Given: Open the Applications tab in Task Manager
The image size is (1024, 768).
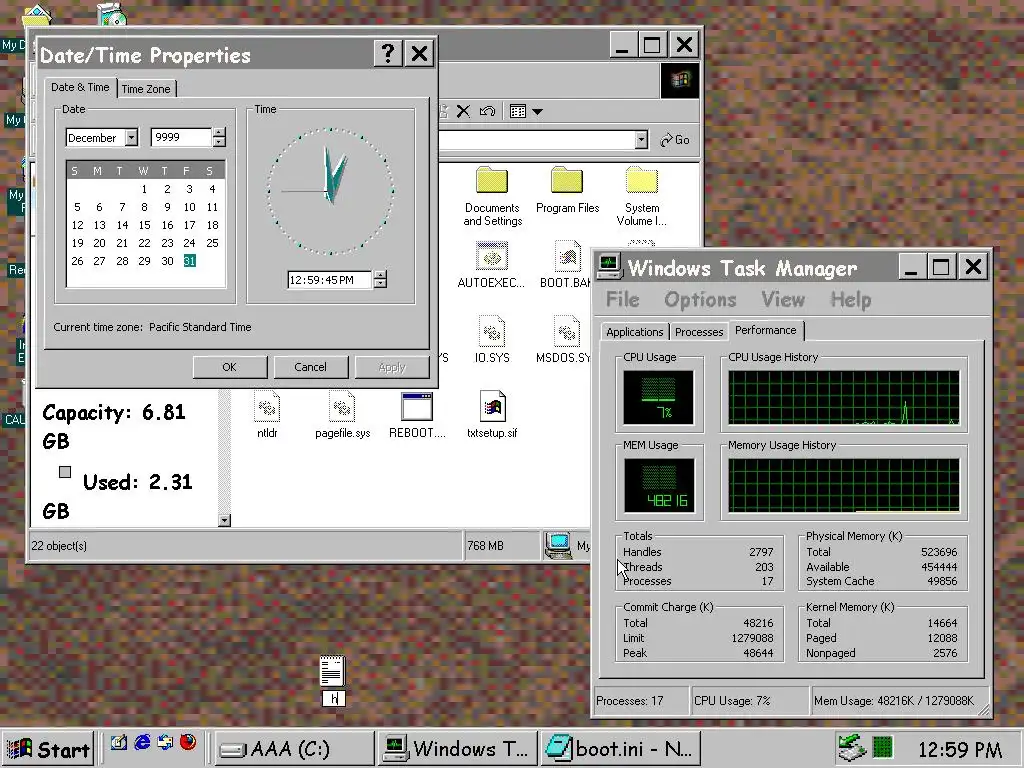Looking at the screenshot, I should click(634, 332).
